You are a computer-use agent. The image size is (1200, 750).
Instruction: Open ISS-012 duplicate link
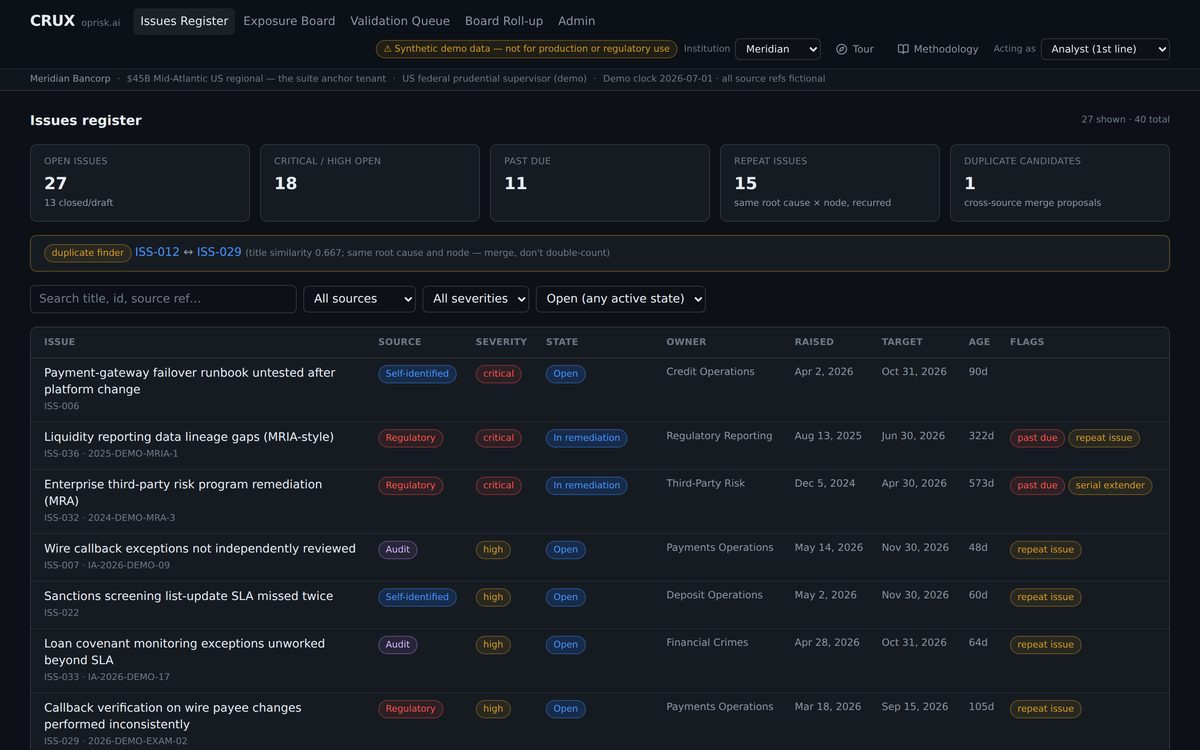[x=157, y=252]
